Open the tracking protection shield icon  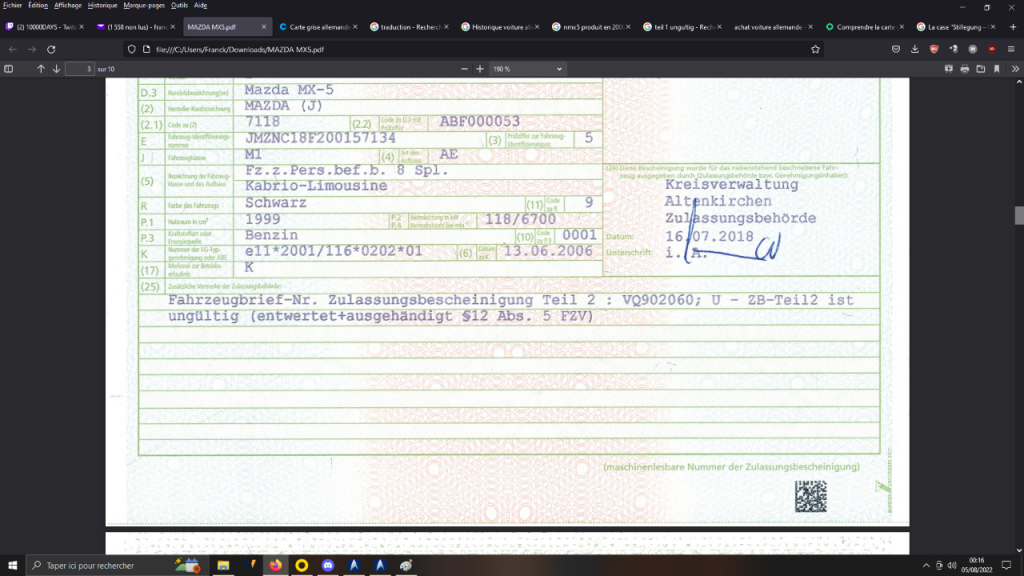pyautogui.click(x=132, y=49)
